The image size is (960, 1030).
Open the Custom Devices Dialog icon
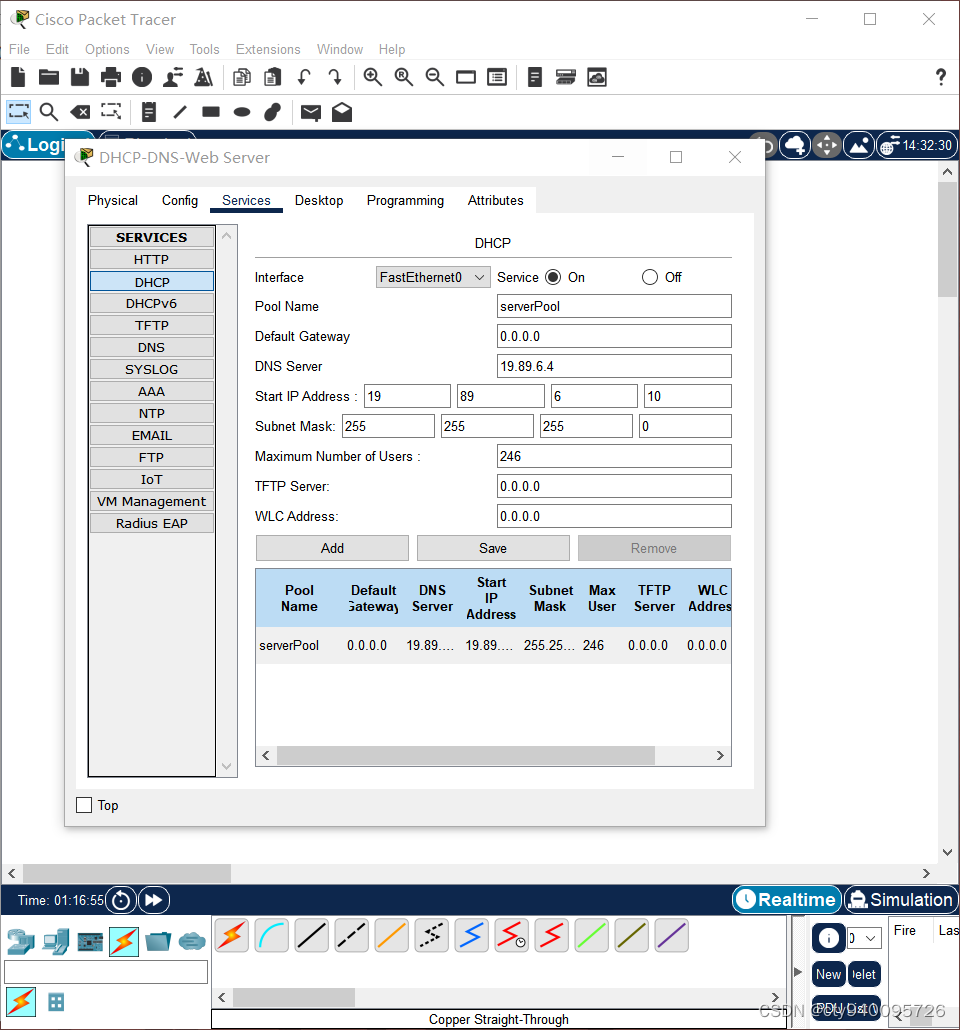point(497,78)
